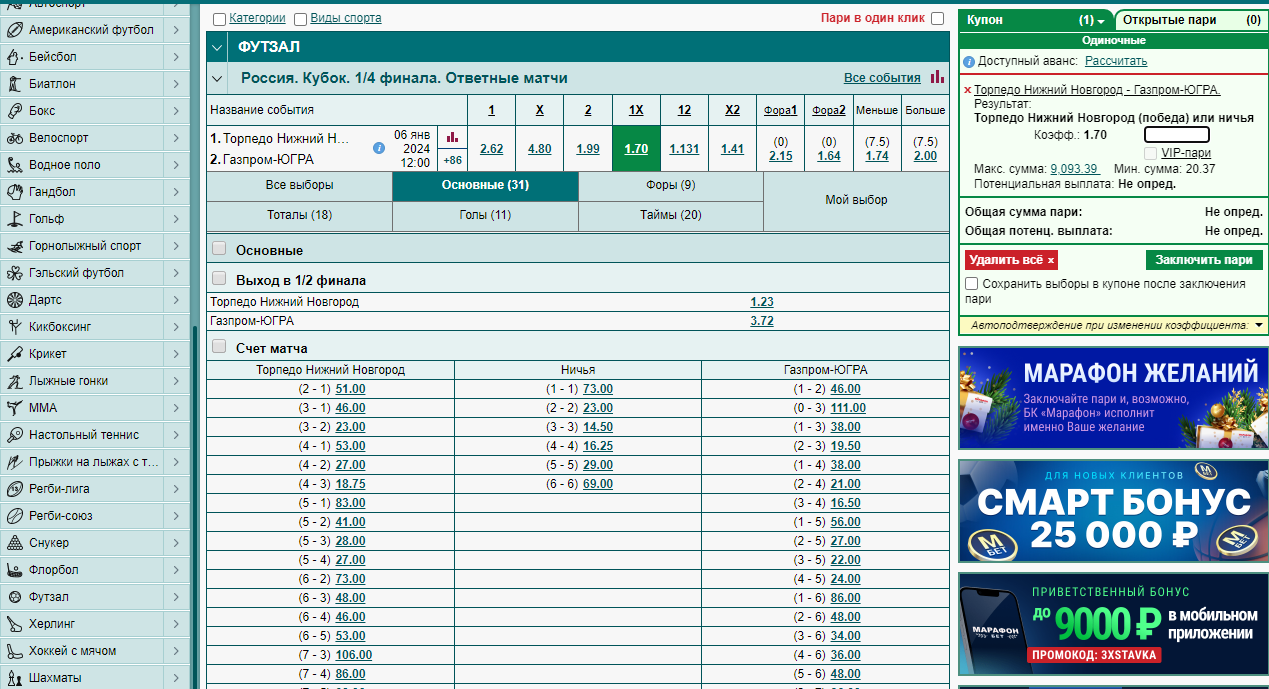Open the Мой выбор tab

856,200
